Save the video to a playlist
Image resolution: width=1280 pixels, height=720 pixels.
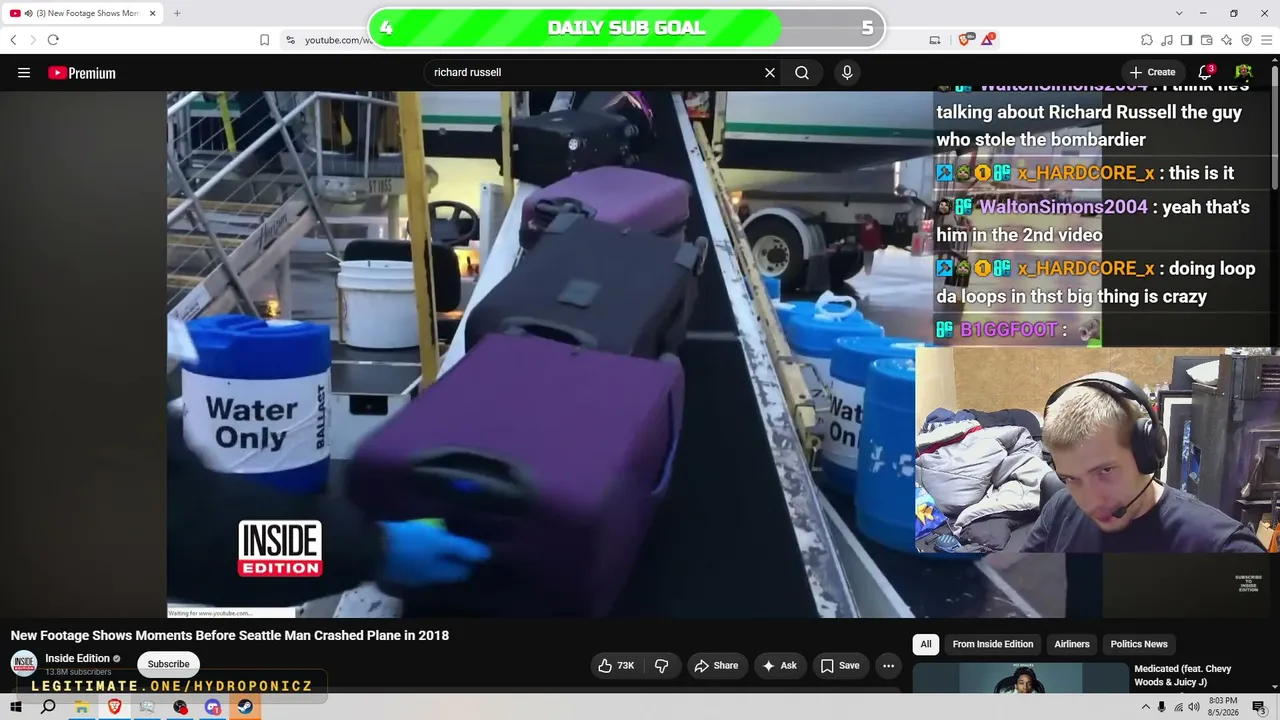pos(840,665)
